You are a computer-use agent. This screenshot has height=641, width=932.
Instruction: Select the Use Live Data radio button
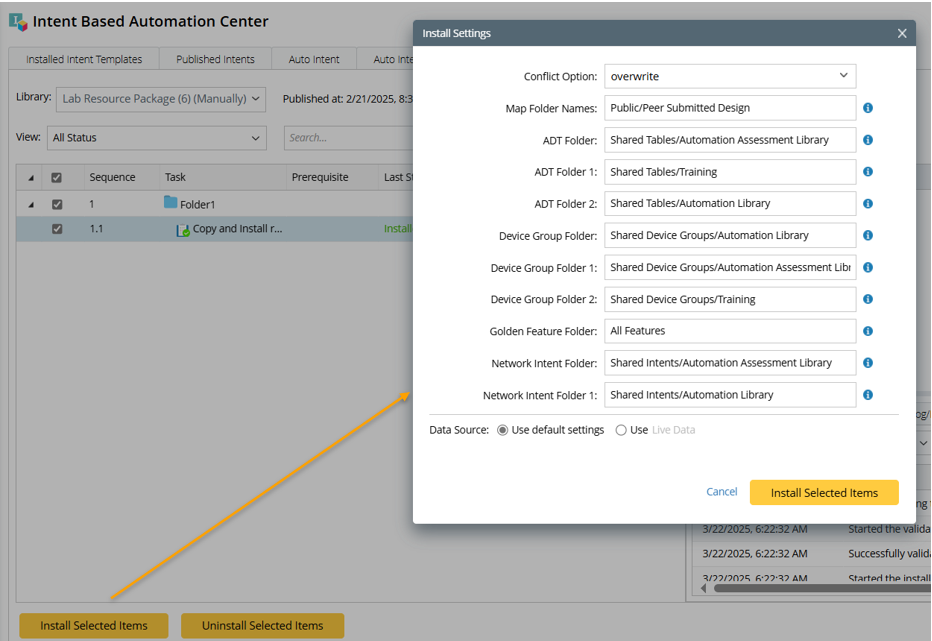[x=621, y=430]
